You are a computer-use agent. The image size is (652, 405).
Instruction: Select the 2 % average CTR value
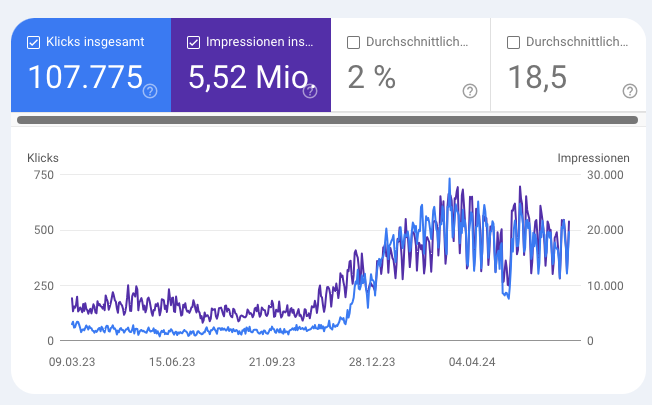click(x=371, y=77)
